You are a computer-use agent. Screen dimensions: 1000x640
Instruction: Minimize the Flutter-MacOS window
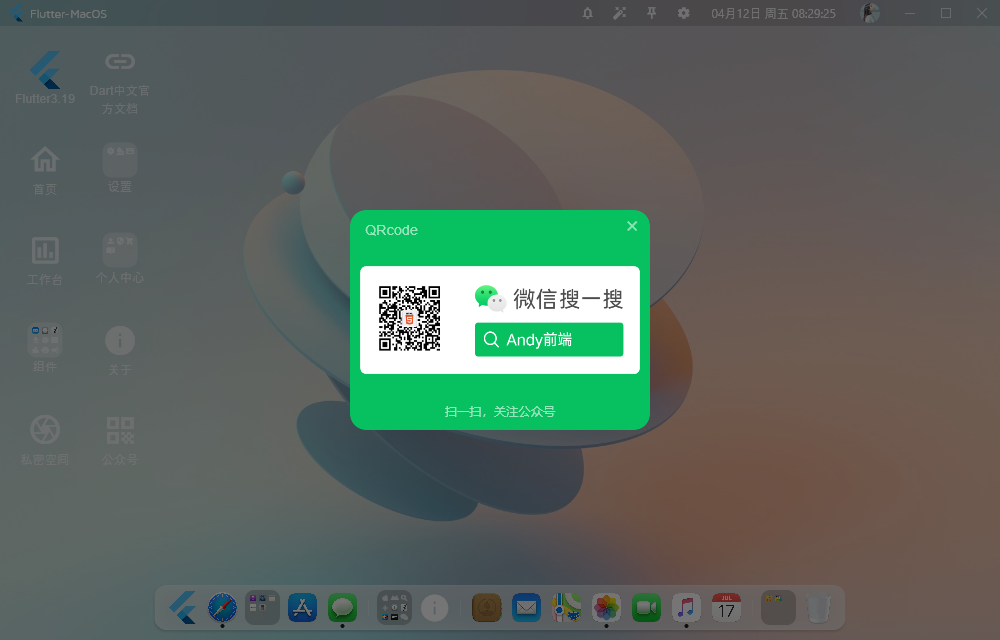pos(909,13)
